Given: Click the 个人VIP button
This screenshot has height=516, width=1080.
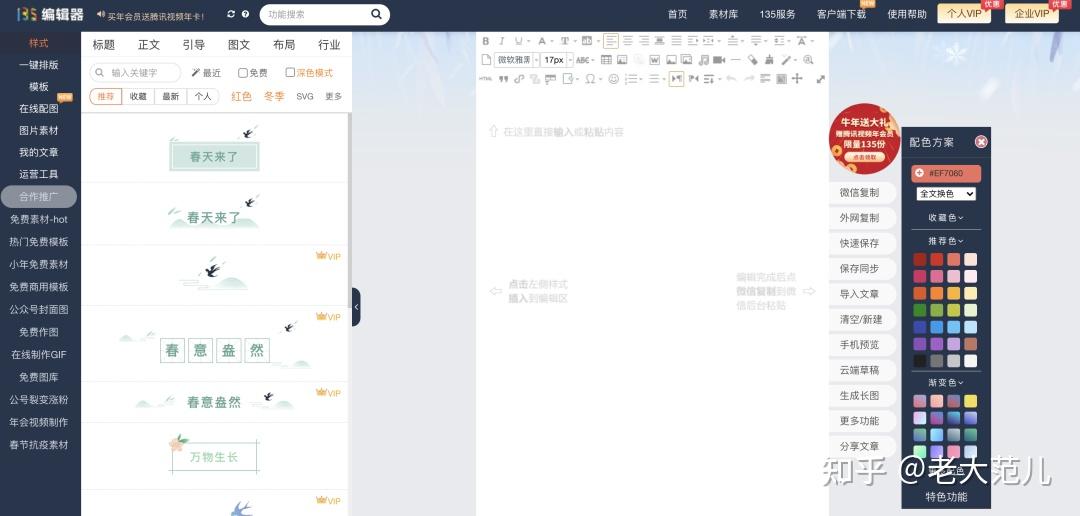Looking at the screenshot, I should pyautogui.click(x=964, y=14).
